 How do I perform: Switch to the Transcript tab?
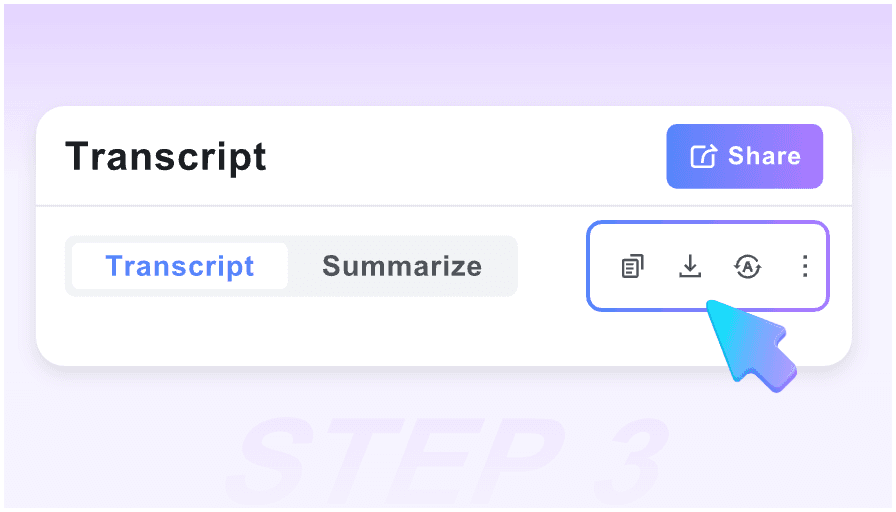[180, 266]
